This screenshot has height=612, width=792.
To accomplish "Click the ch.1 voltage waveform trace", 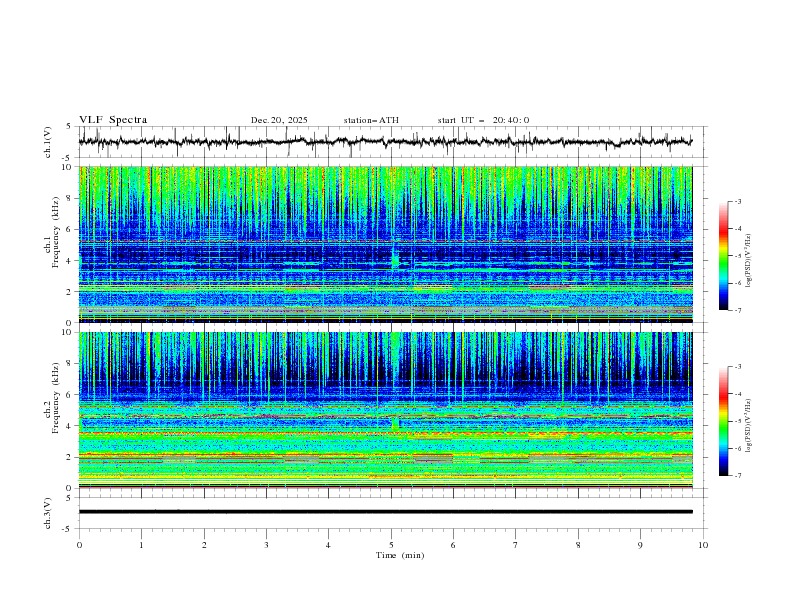I will coord(385,142).
